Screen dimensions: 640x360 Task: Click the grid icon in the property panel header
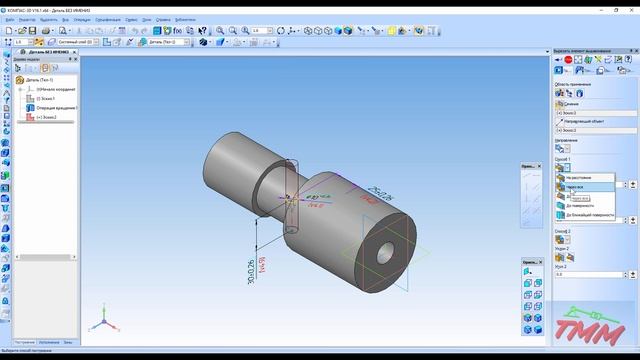point(578,60)
